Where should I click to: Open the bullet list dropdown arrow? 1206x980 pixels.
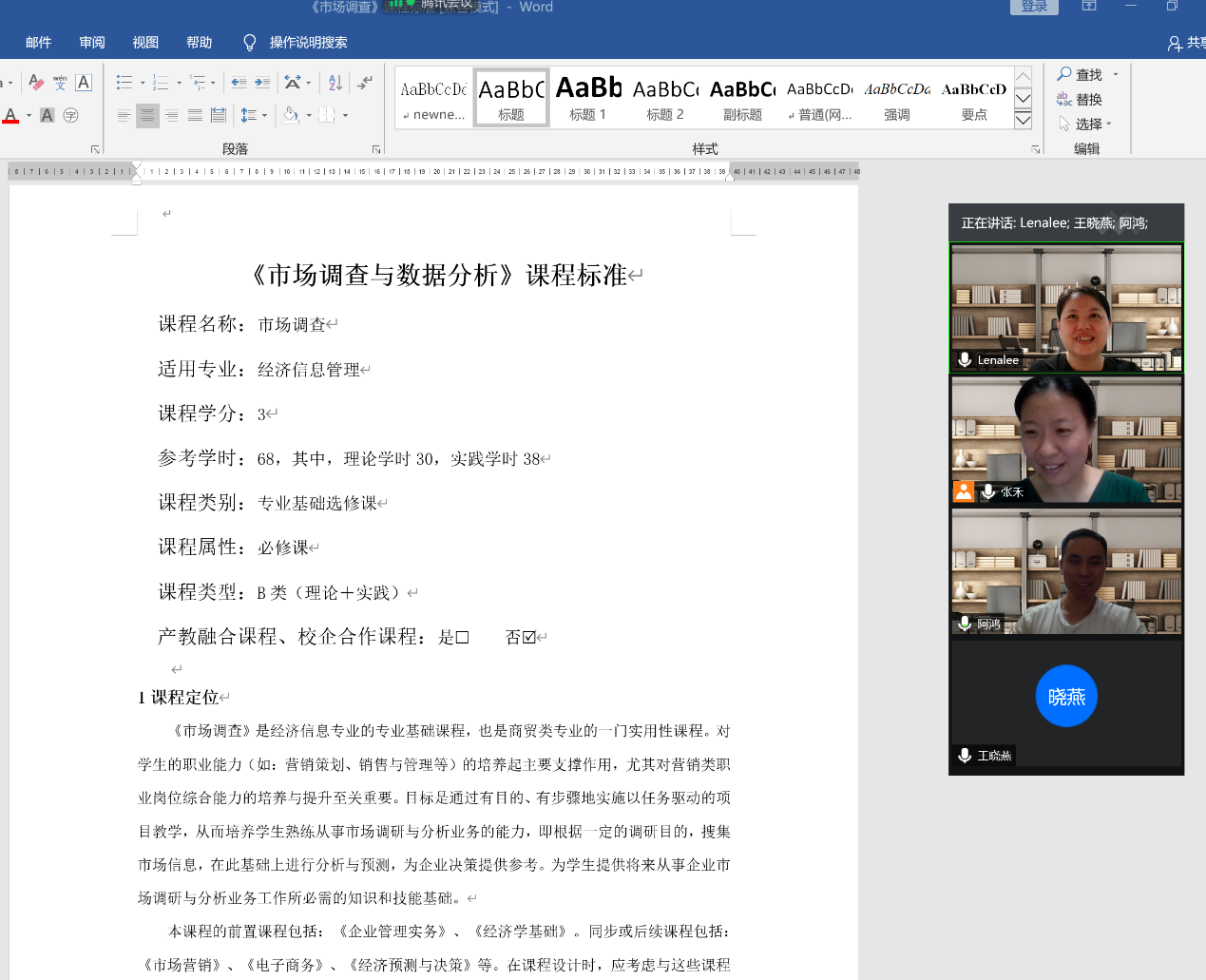(x=143, y=83)
